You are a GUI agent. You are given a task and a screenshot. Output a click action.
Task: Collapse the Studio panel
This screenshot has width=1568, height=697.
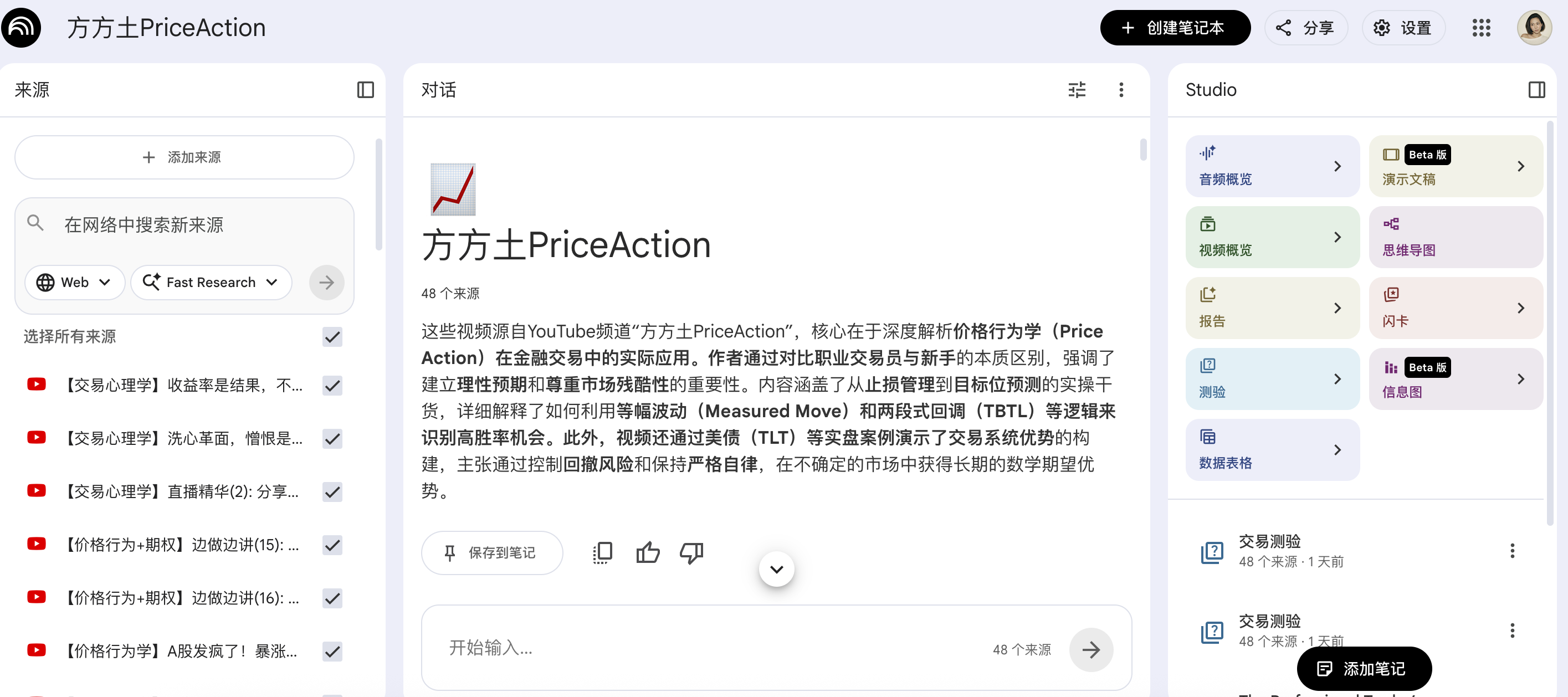pos(1536,90)
